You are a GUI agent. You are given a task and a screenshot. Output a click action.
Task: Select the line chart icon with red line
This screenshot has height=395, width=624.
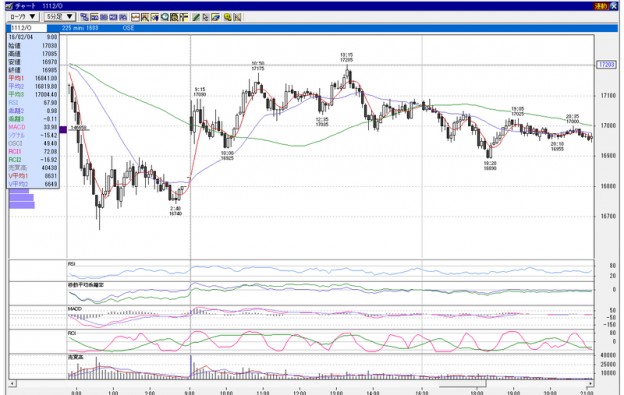135,17
